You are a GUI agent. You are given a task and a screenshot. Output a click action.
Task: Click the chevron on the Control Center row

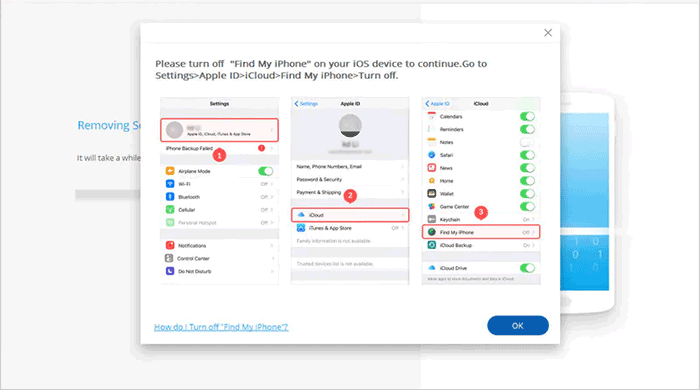tap(272, 258)
